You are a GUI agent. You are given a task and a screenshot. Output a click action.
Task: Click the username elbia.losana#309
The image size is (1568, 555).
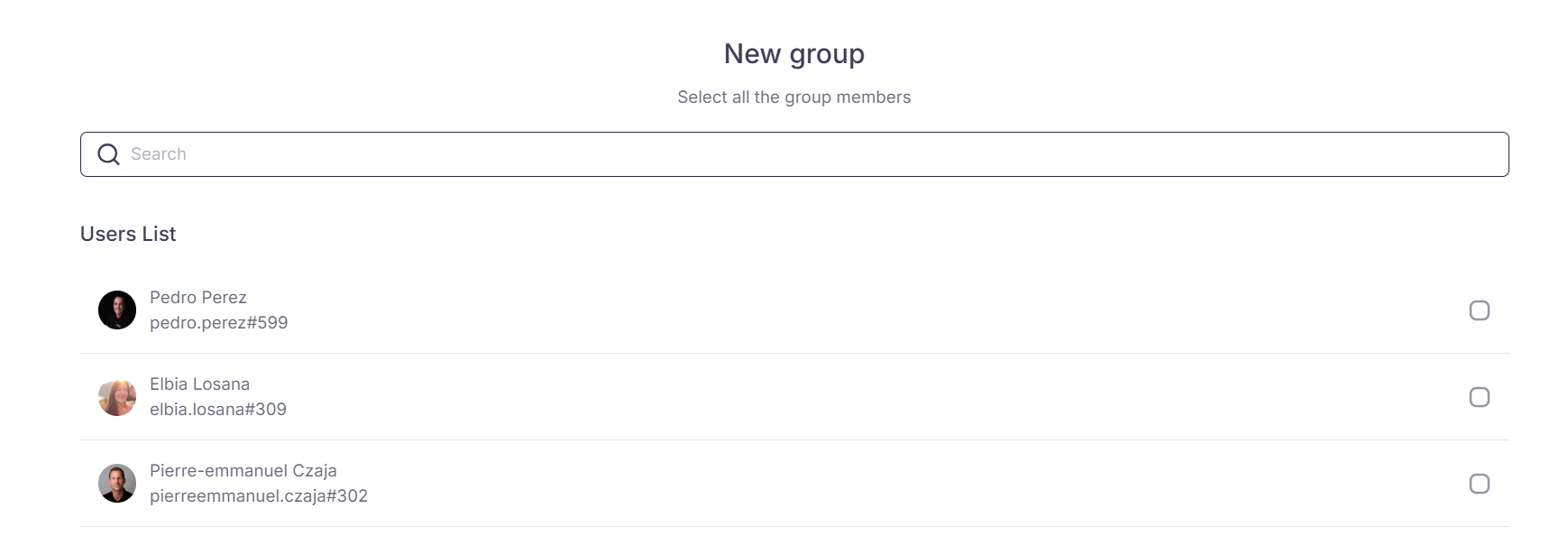tap(218, 410)
